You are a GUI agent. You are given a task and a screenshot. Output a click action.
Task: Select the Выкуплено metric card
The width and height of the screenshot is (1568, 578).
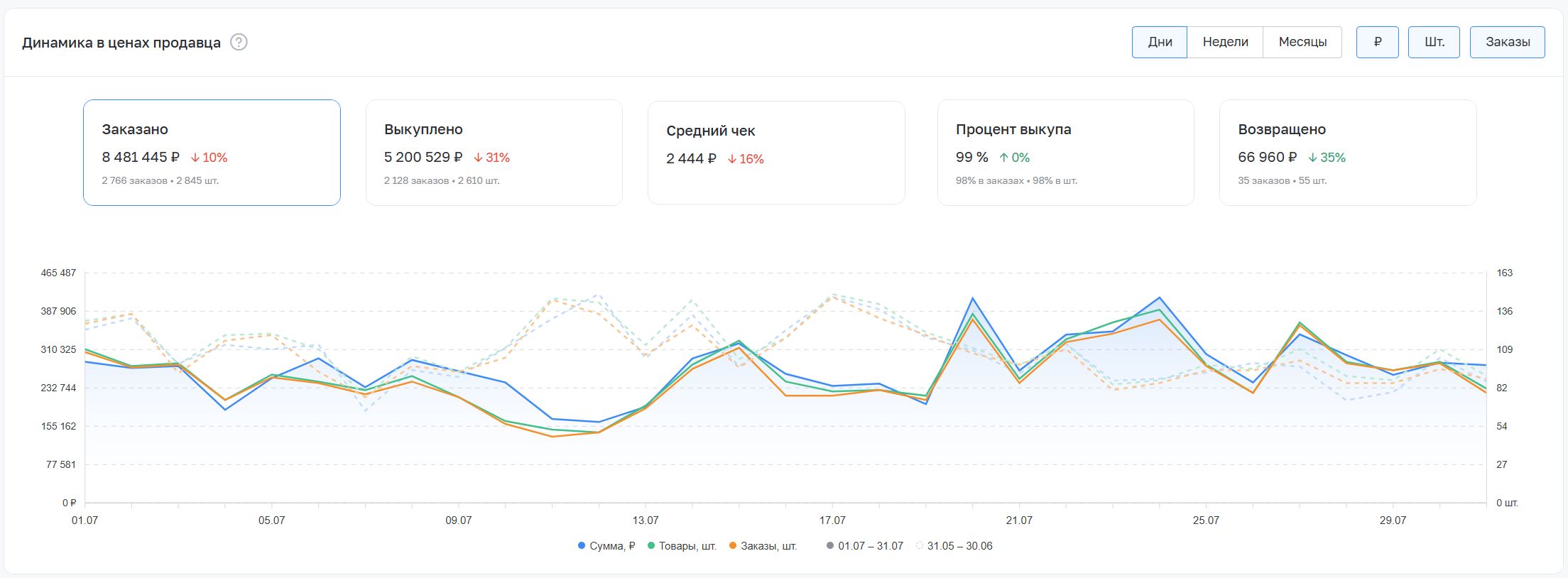pyautogui.click(x=494, y=153)
